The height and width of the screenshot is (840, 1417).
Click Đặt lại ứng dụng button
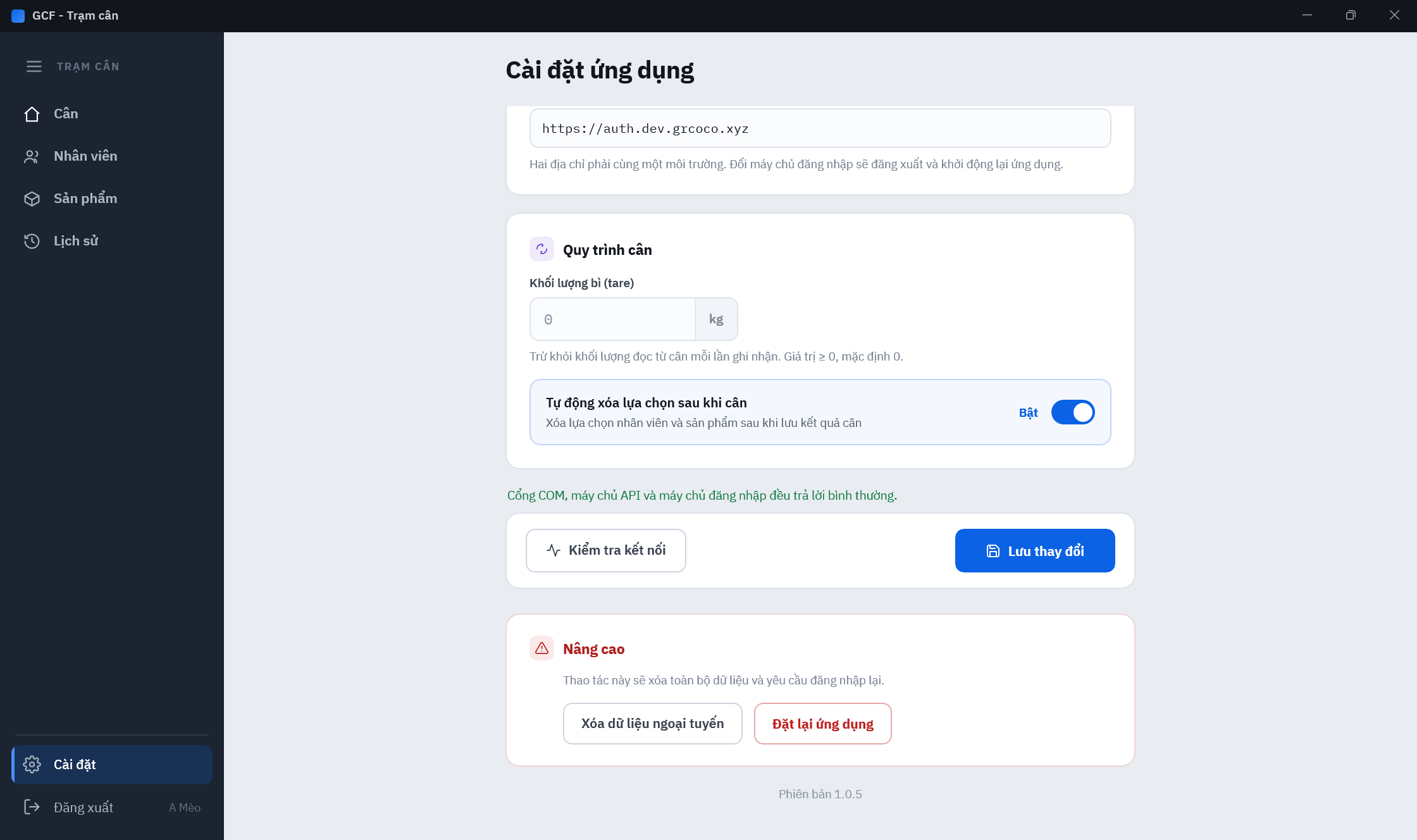click(x=823, y=724)
